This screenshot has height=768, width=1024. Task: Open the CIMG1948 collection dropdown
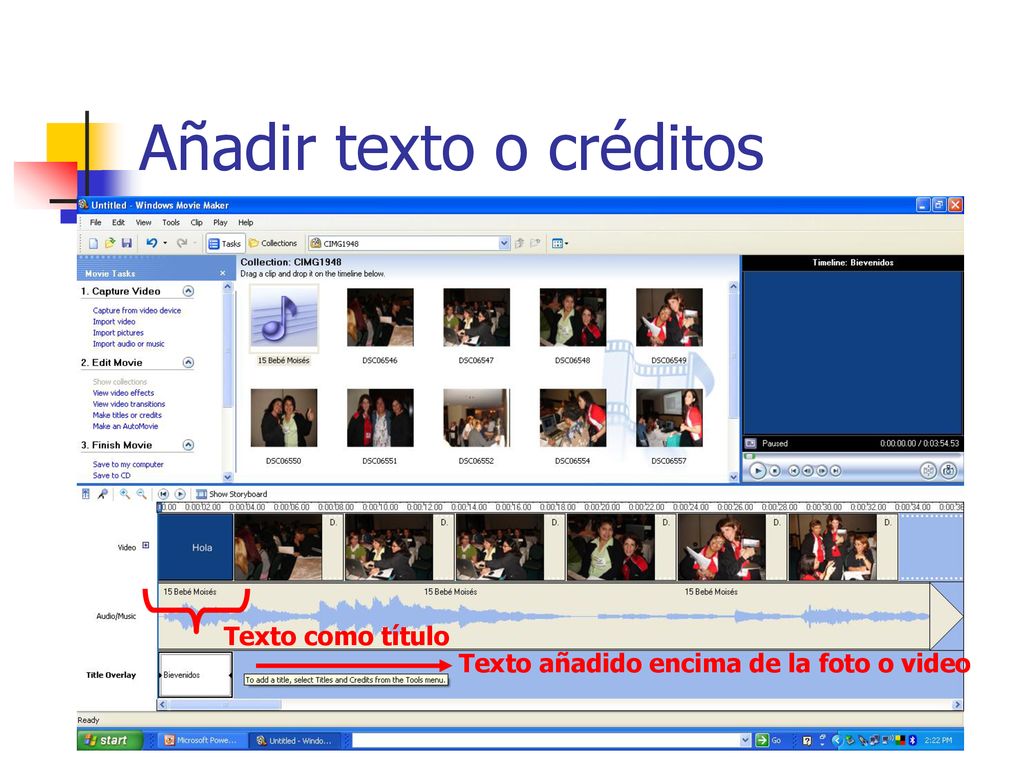point(504,244)
